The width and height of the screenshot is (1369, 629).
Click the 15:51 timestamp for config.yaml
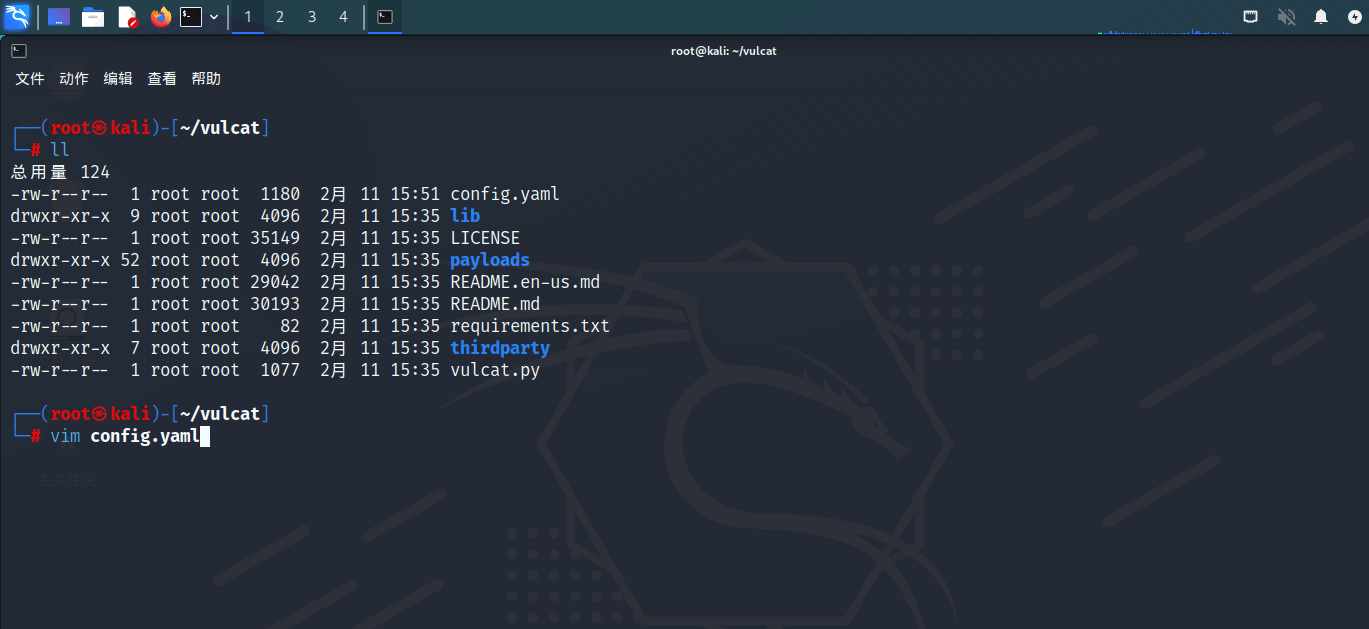[x=415, y=194]
